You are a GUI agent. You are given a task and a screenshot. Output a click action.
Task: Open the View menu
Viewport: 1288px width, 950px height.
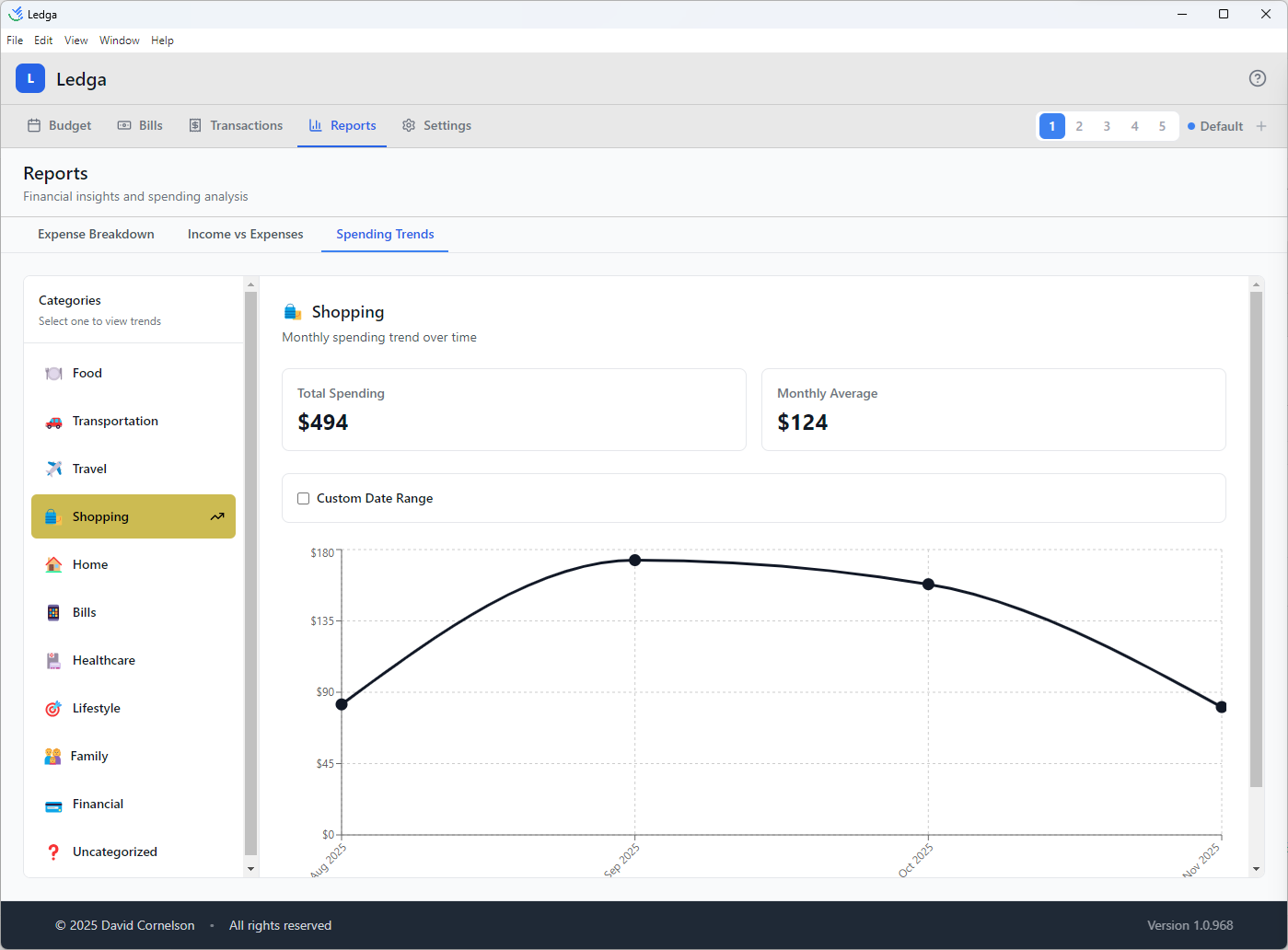76,41
